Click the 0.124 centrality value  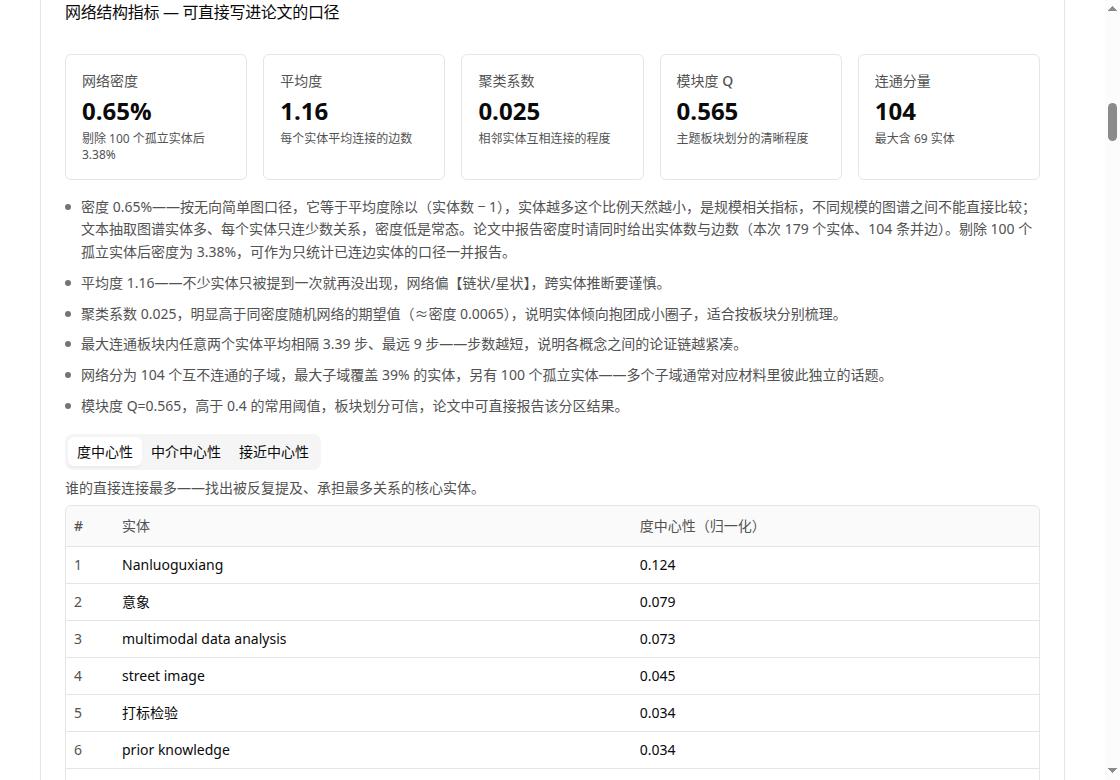coord(657,565)
